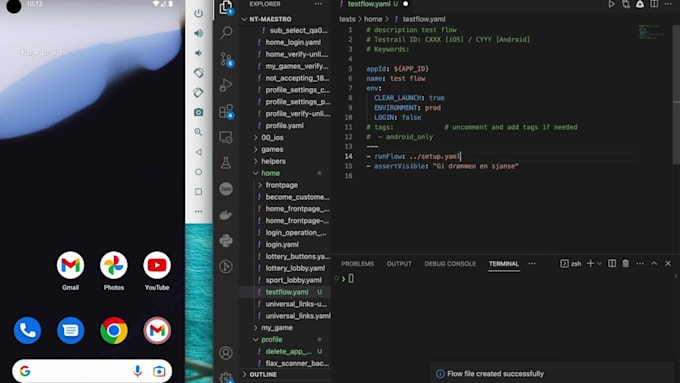Tap Google Lens camera icon in search bar

click(x=159, y=371)
